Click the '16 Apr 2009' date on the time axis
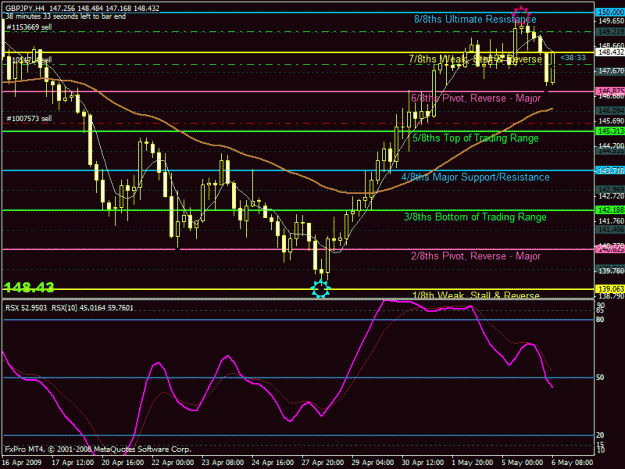 (x=22, y=463)
